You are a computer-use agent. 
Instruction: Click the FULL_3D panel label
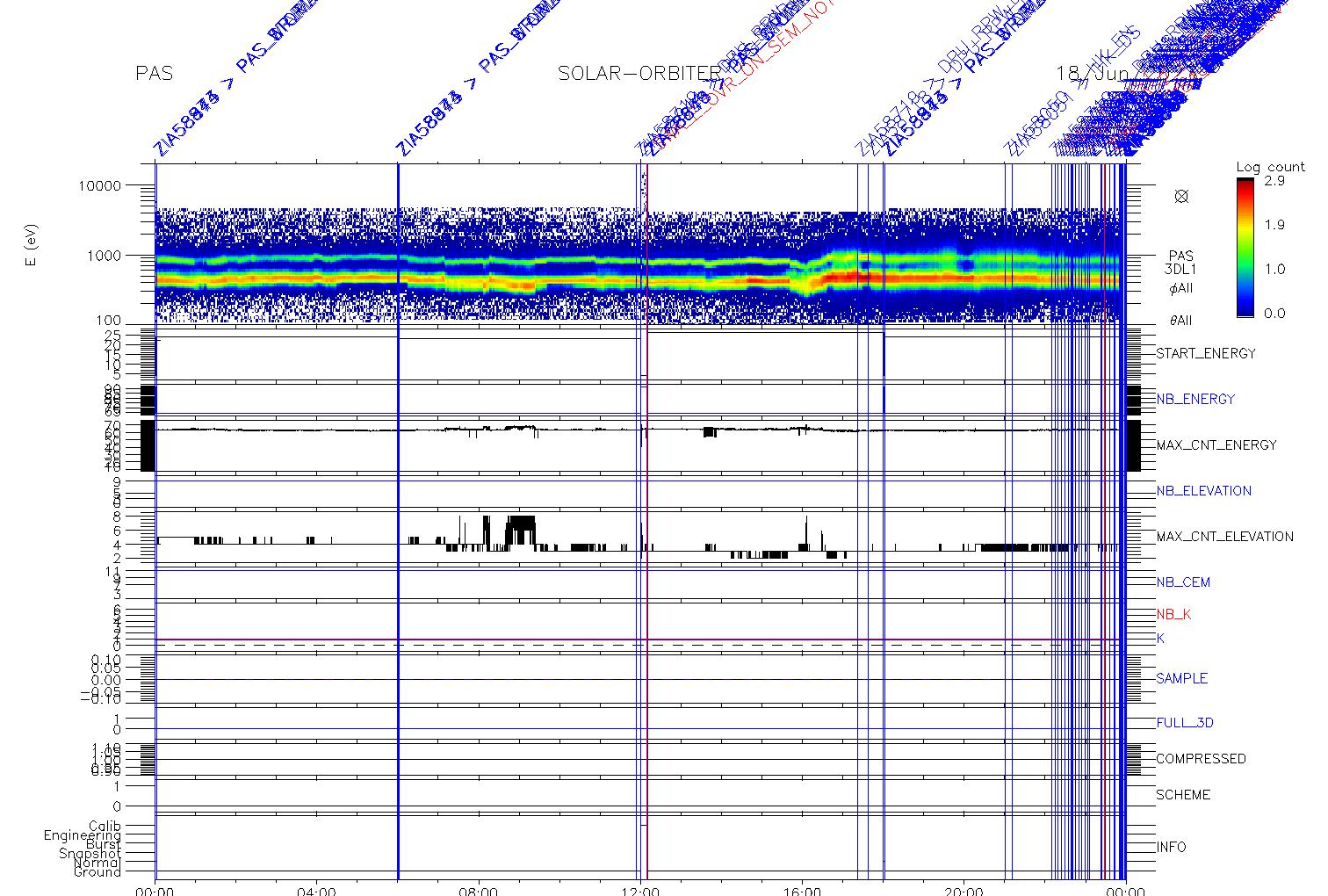tap(1185, 723)
